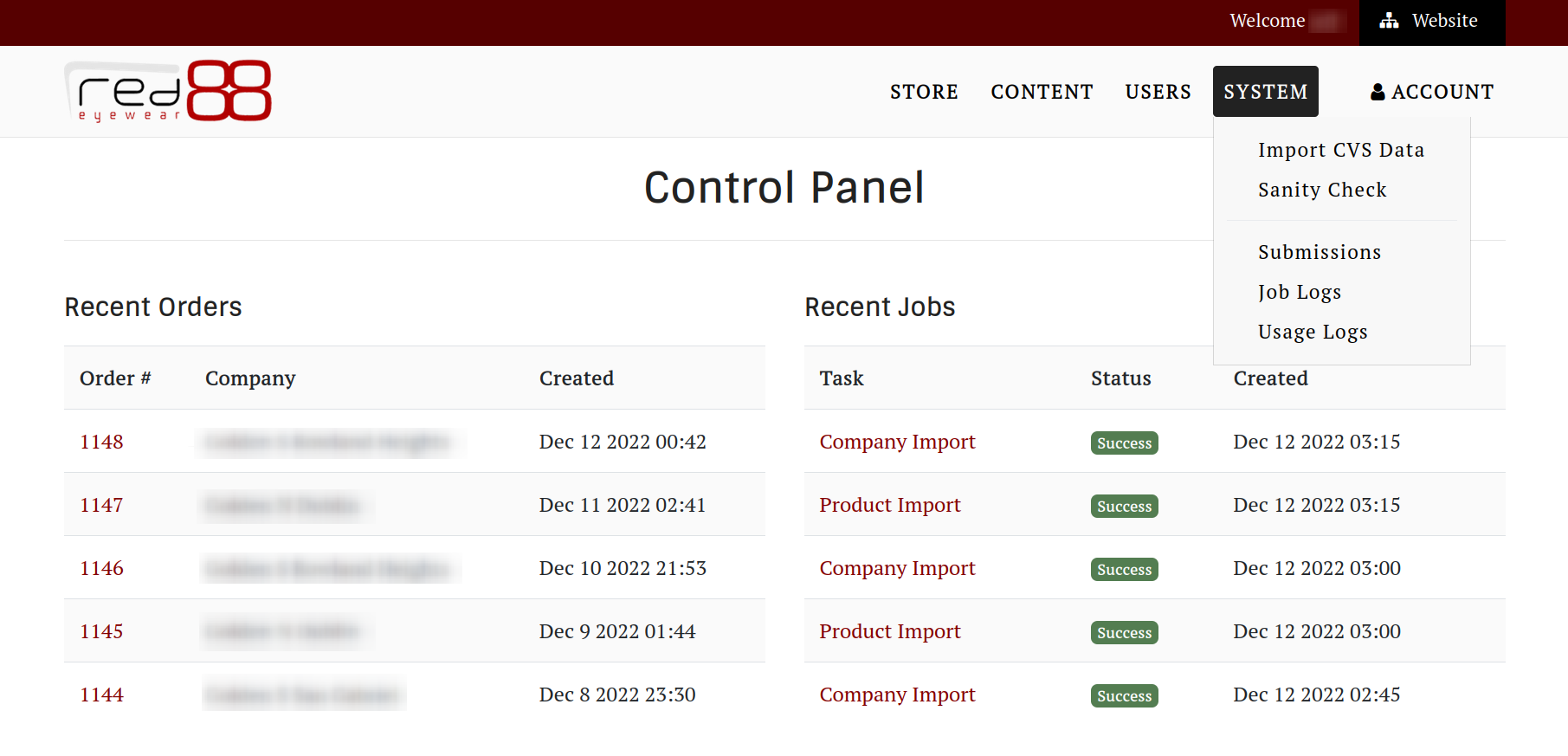Open the first Product Import job

890,505
